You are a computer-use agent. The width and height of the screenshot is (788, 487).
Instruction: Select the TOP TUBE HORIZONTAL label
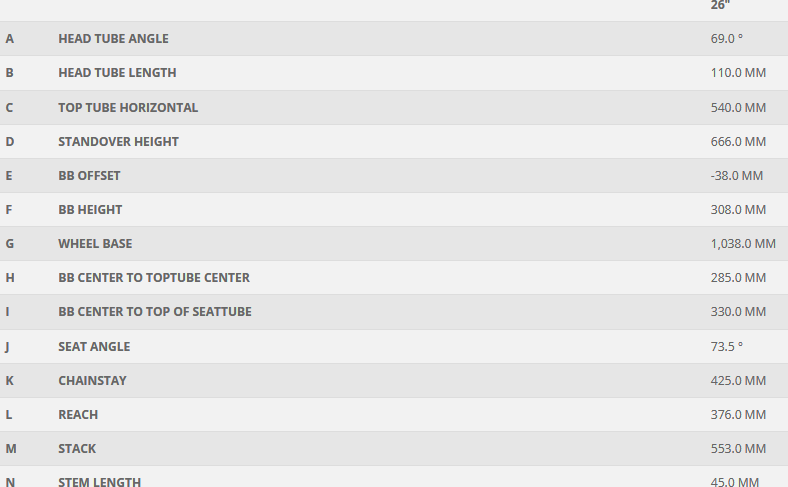[128, 108]
